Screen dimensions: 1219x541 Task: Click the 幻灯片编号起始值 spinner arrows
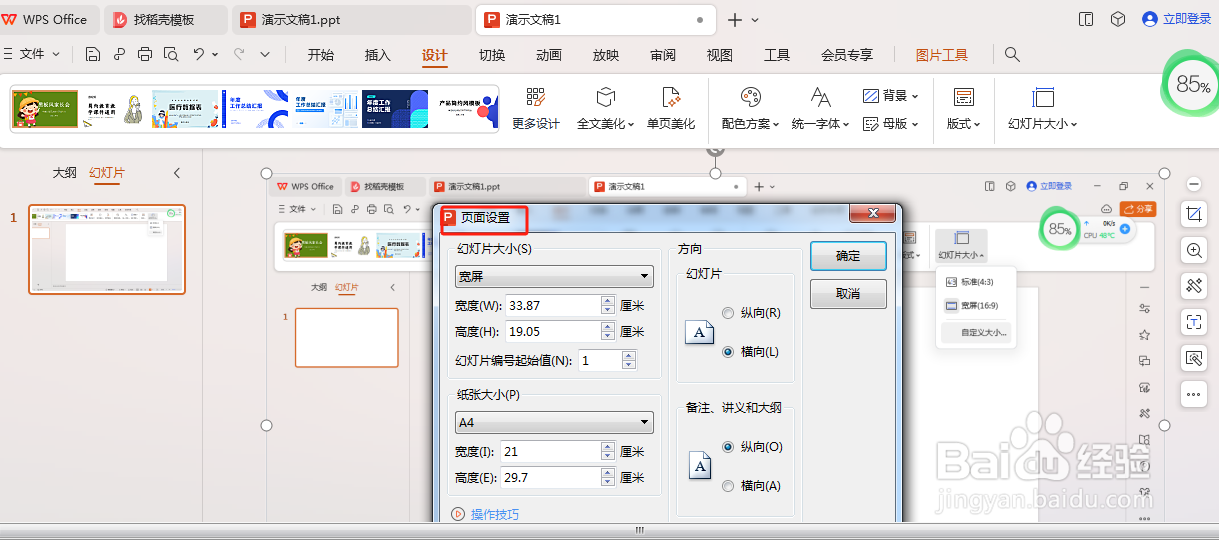coord(628,361)
